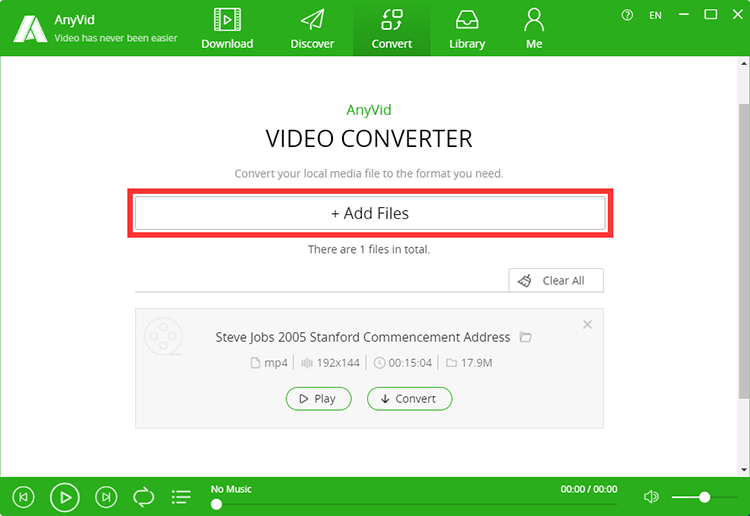Switch to the Discover tab
This screenshot has width=750, height=516.
tap(312, 29)
